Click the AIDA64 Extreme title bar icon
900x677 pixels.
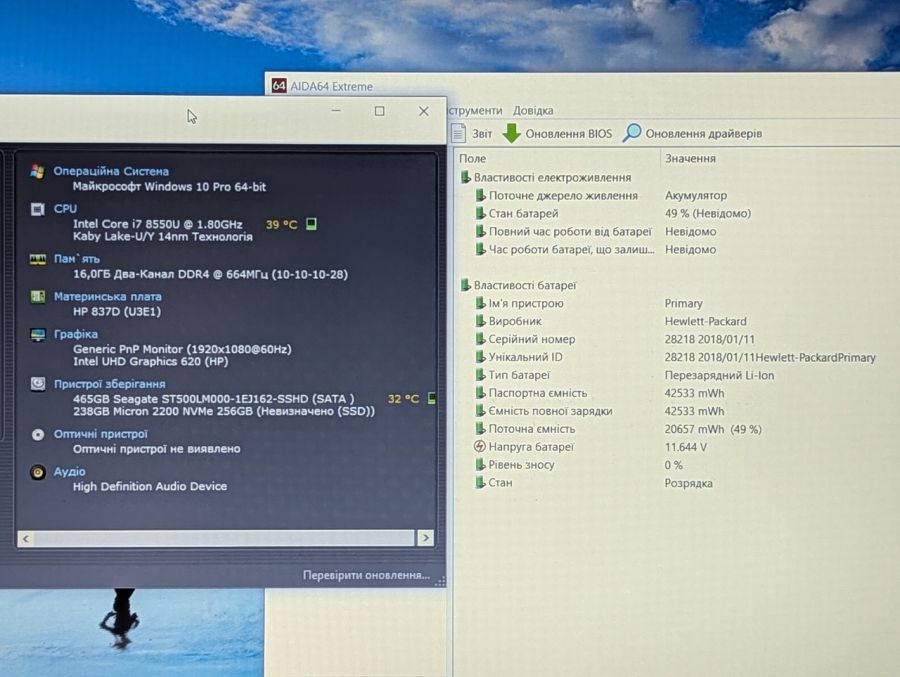[279, 86]
